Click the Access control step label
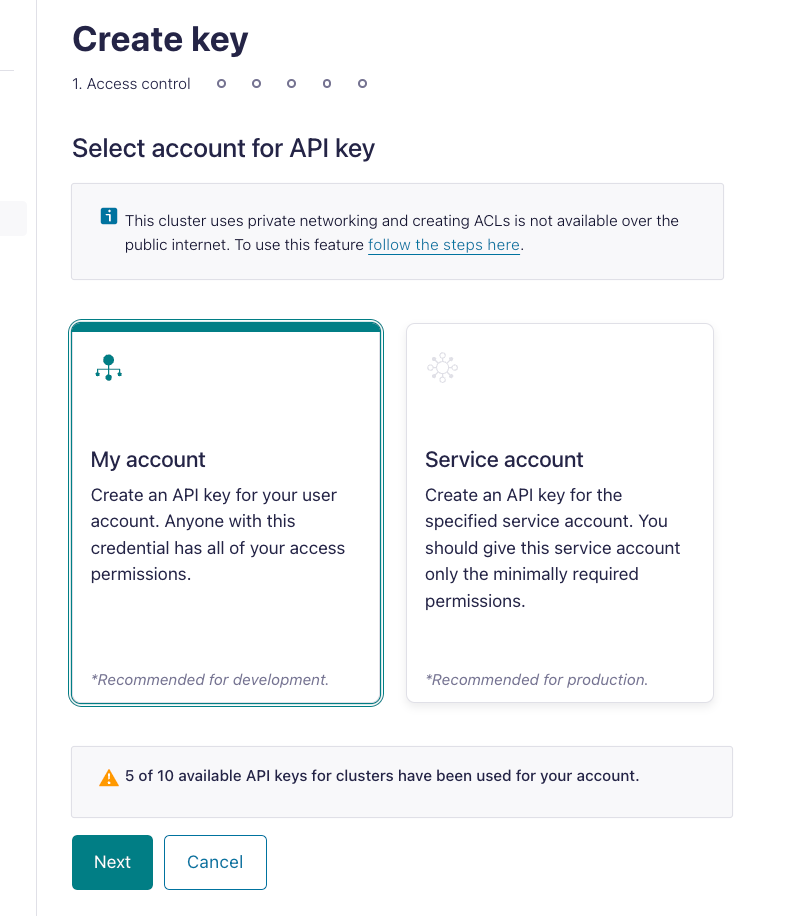This screenshot has height=916, width=791. click(131, 84)
